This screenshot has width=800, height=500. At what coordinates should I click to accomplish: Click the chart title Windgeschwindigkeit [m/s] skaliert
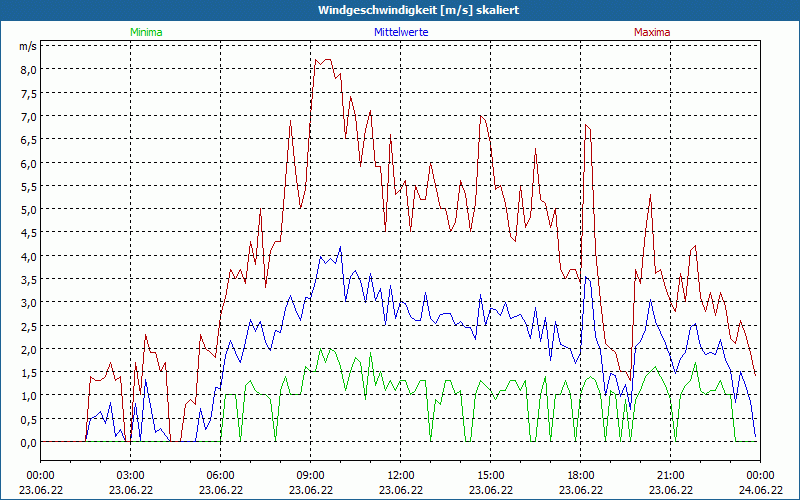point(418,10)
